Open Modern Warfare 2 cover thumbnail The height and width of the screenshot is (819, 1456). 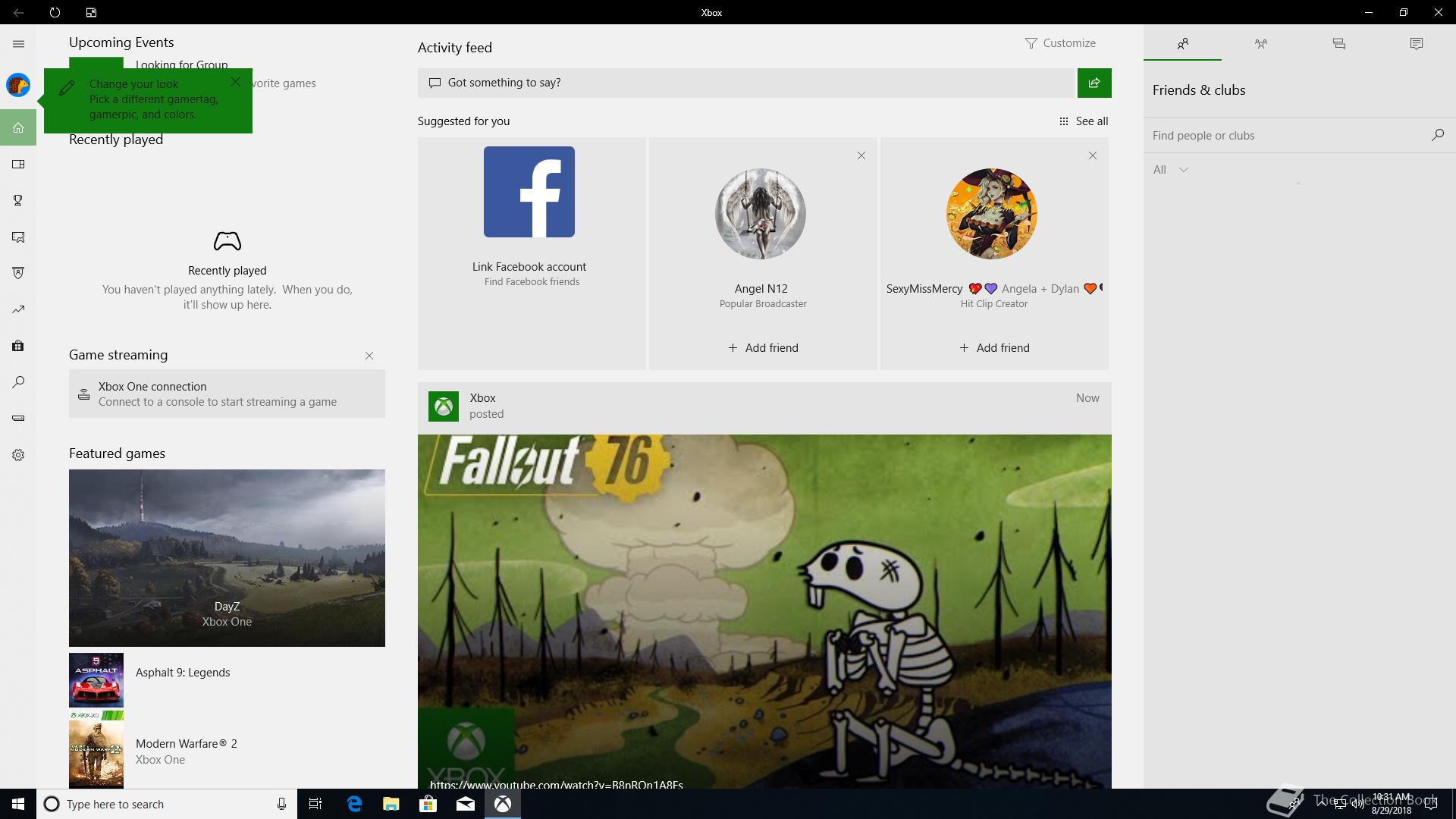(96, 750)
